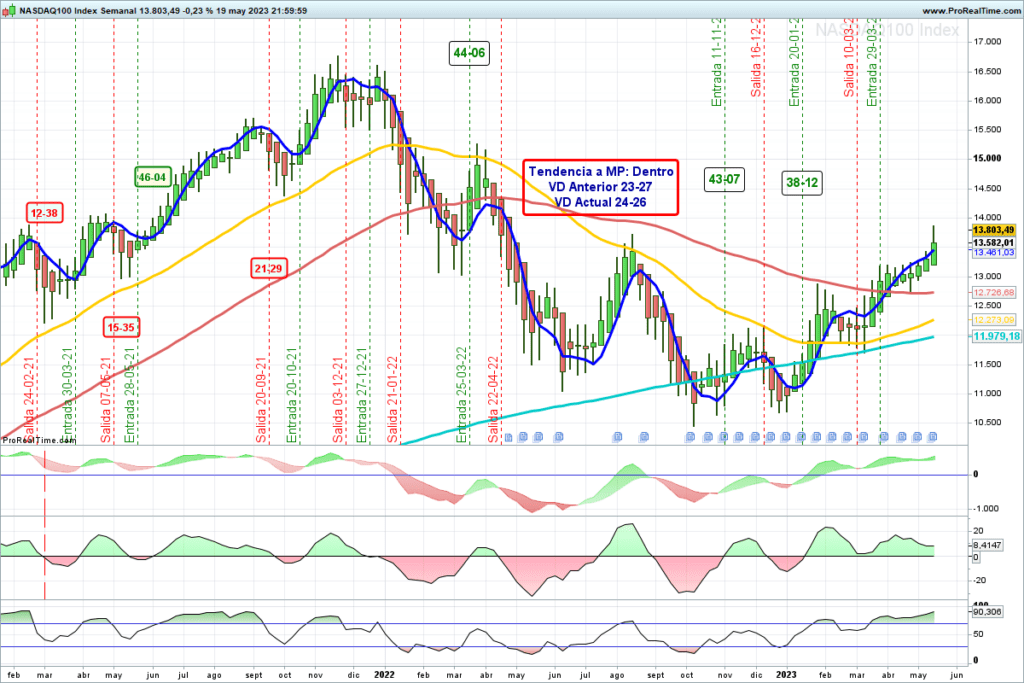Click the chart title "NASDAQ100 Index Semanal"

tap(77, 10)
